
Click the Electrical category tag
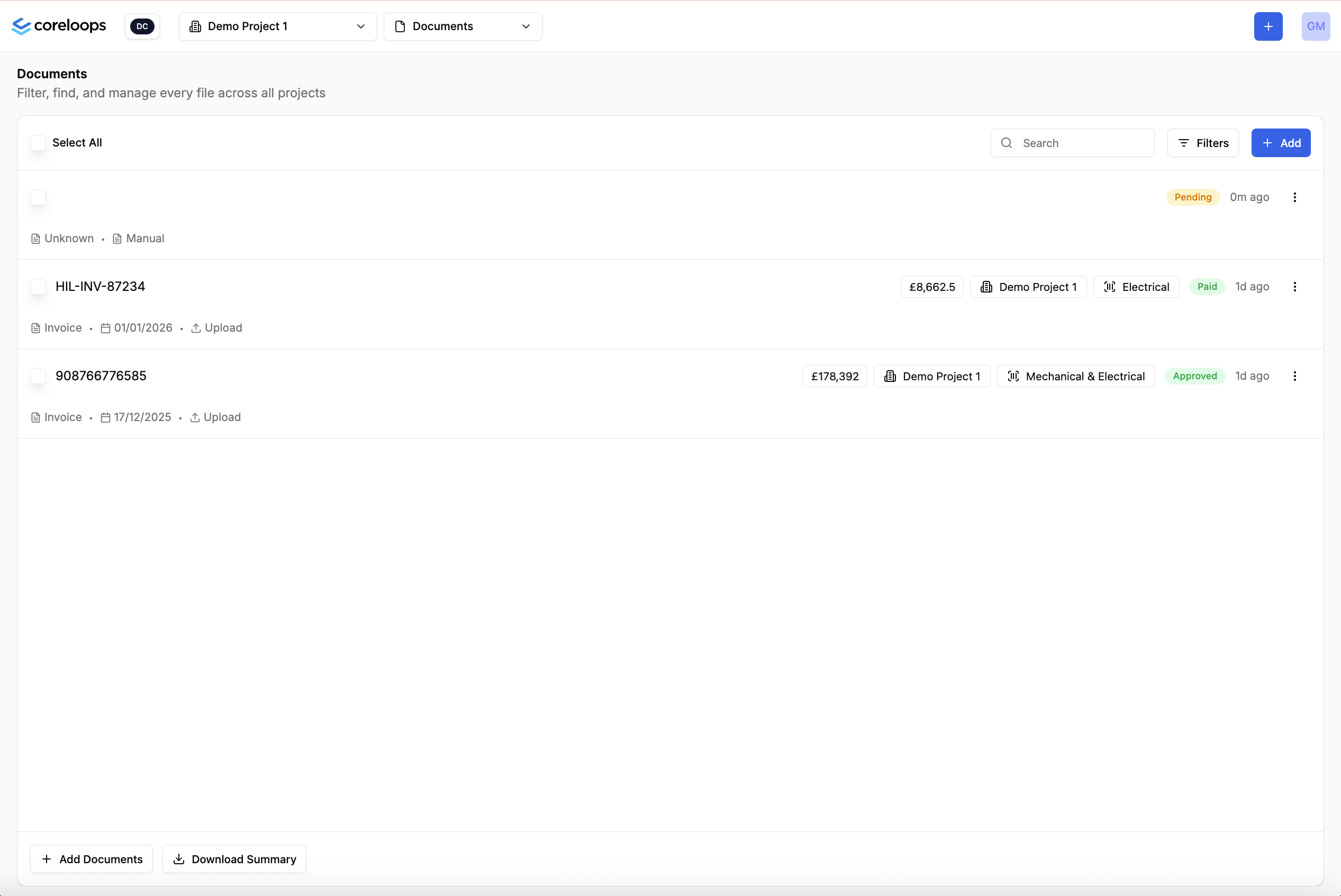(1136, 287)
